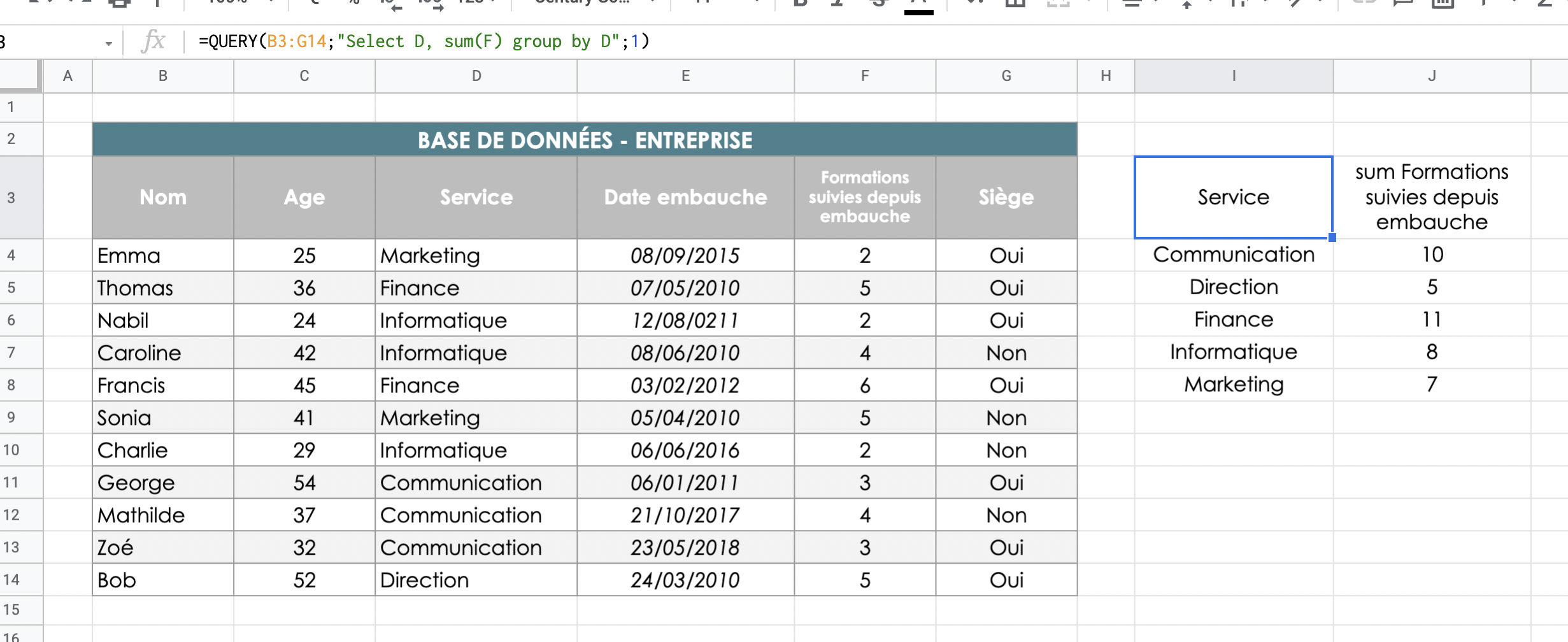Select the Service cell in column I

(x=1234, y=197)
